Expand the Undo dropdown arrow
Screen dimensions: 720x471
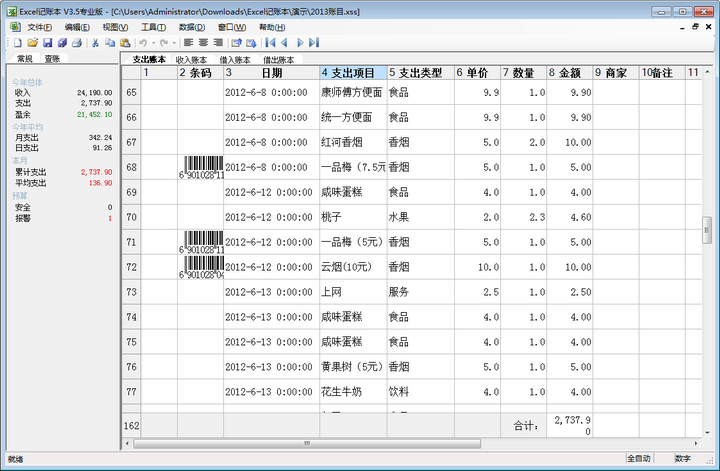coord(151,43)
